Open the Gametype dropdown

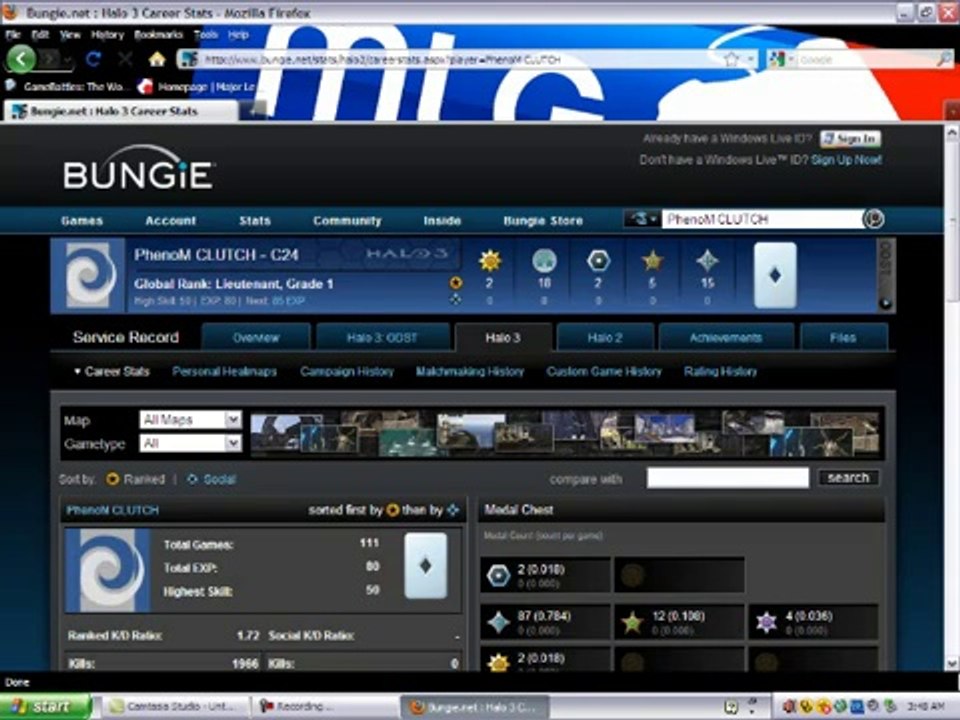190,443
